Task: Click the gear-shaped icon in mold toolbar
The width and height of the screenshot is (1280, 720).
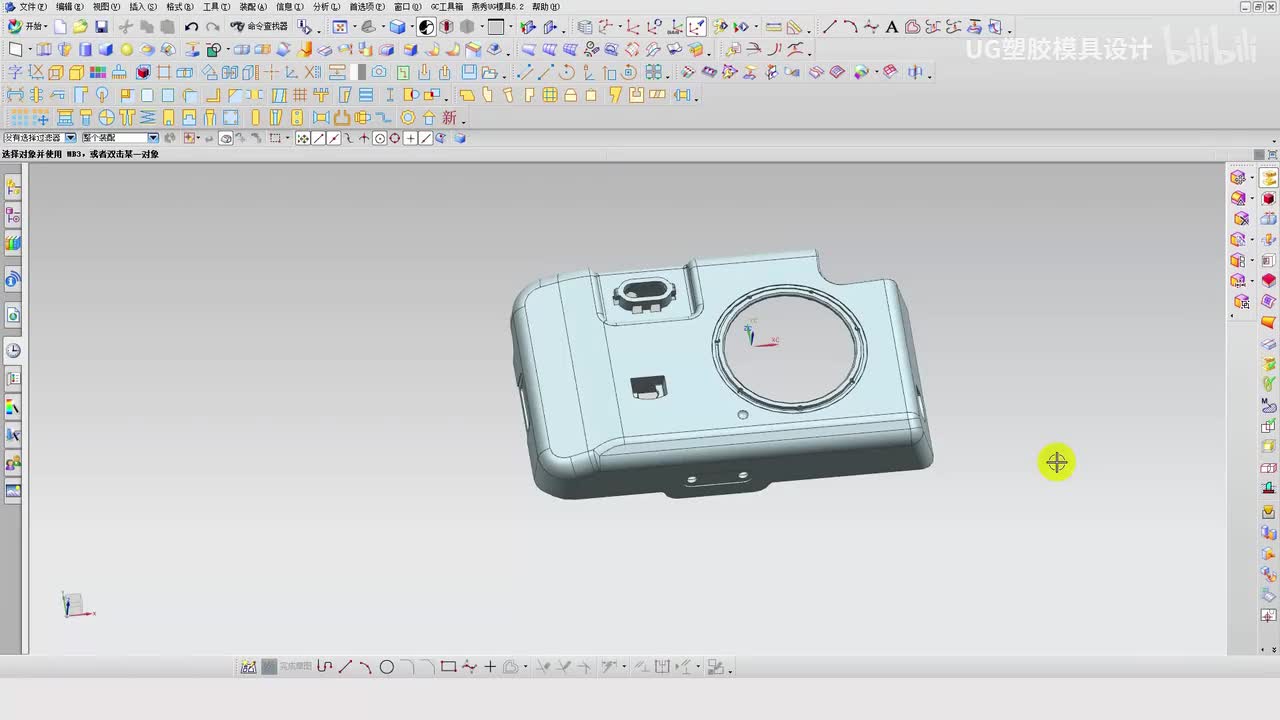Action: tap(408, 118)
